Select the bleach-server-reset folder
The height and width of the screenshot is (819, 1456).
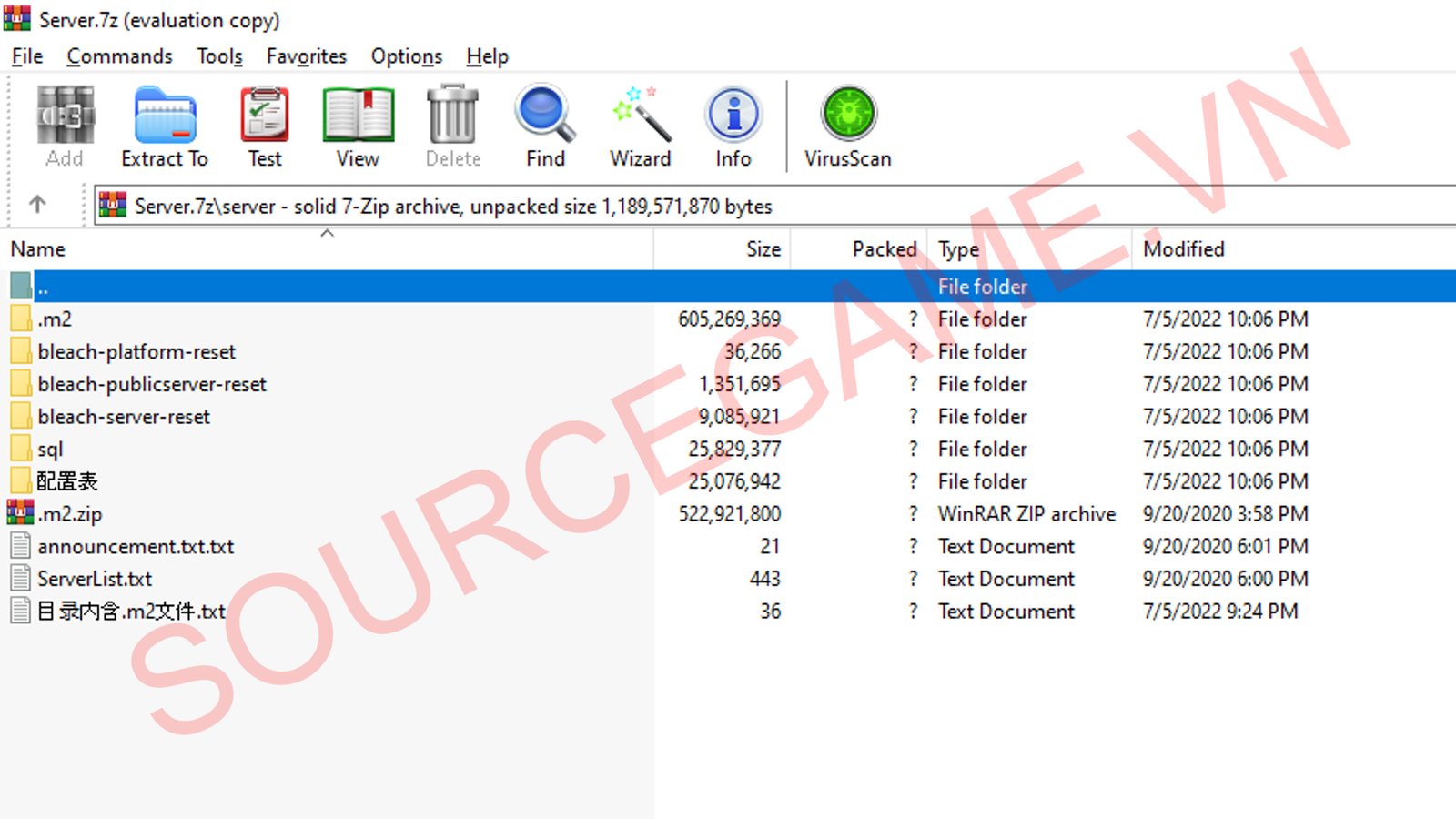(x=124, y=417)
